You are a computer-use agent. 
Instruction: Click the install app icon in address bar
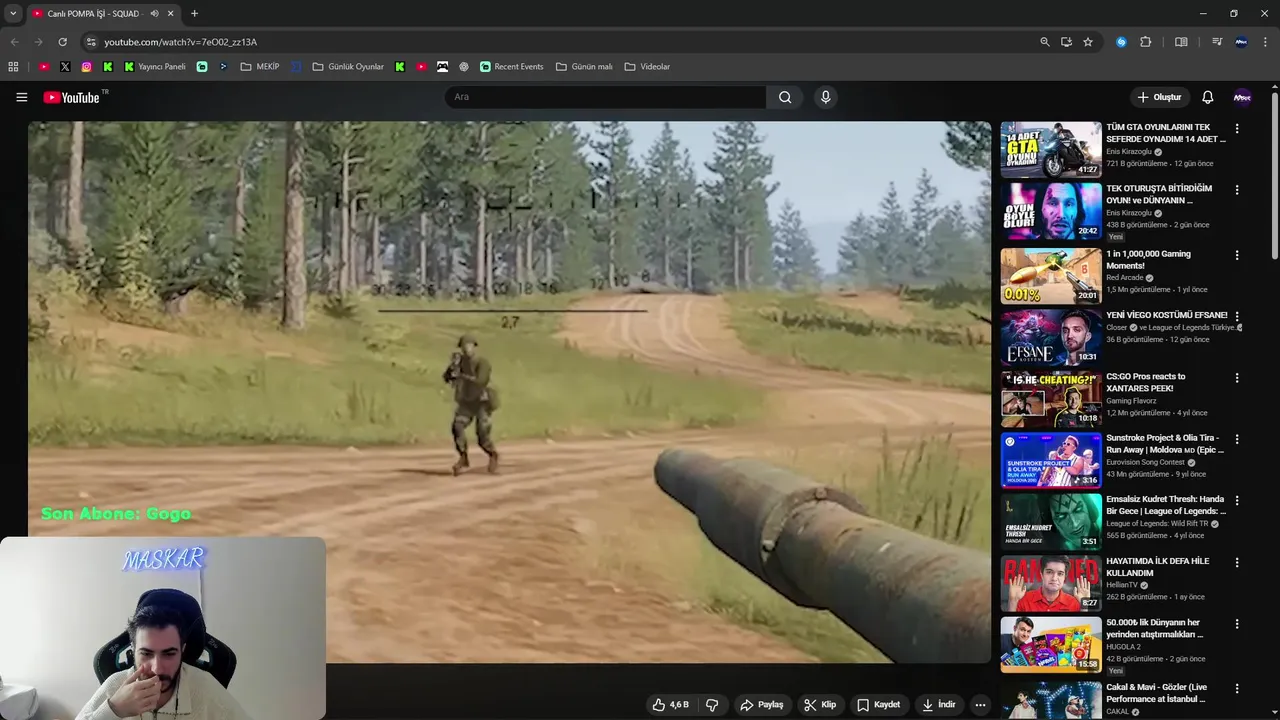pyautogui.click(x=1066, y=42)
